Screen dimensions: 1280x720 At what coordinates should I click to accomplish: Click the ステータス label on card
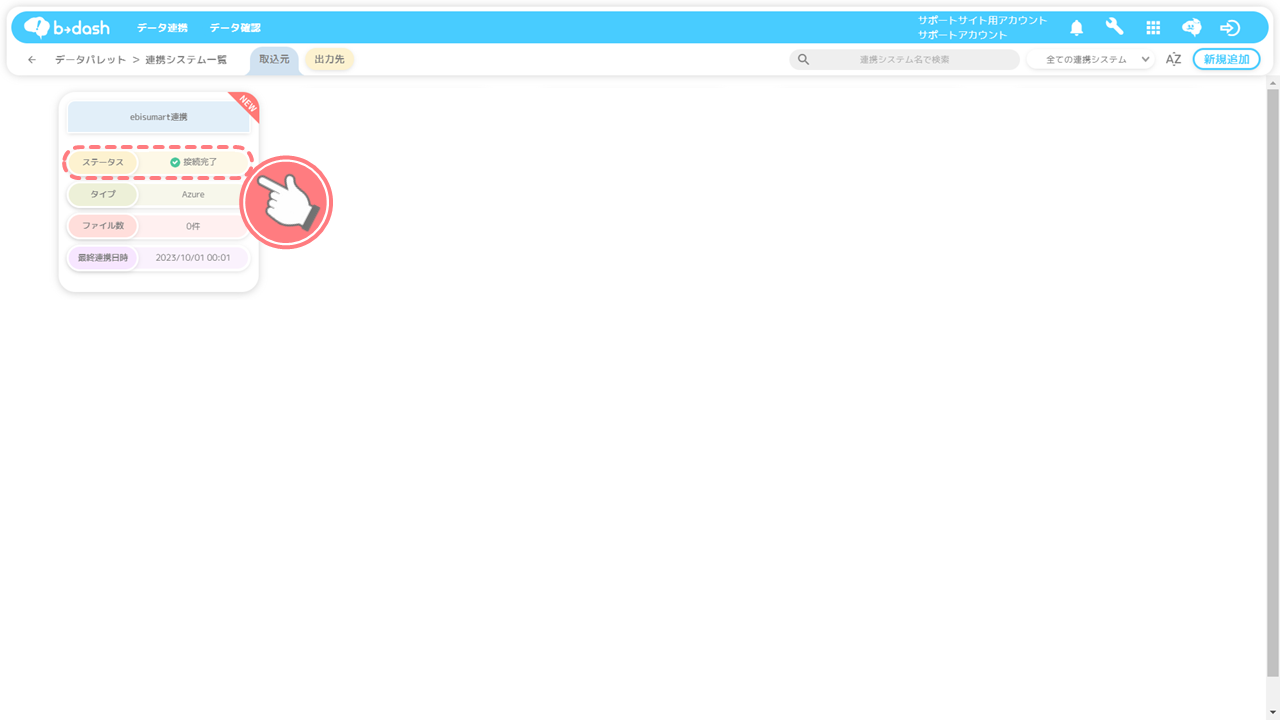click(x=103, y=162)
